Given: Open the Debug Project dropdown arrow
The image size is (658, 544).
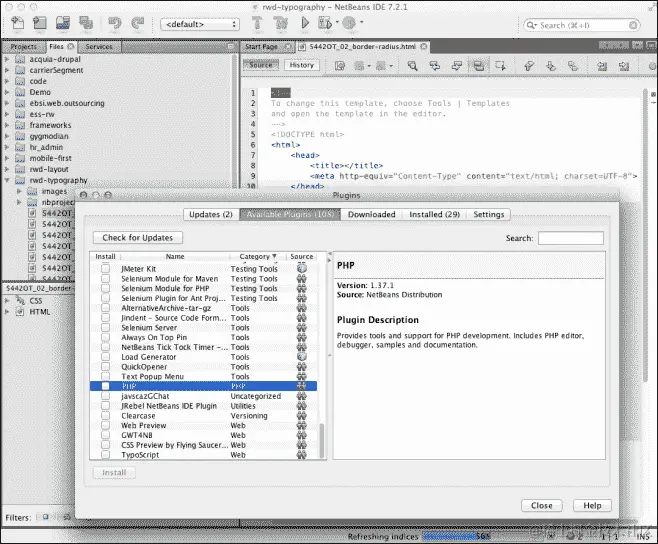Looking at the screenshot, I should (337, 22).
